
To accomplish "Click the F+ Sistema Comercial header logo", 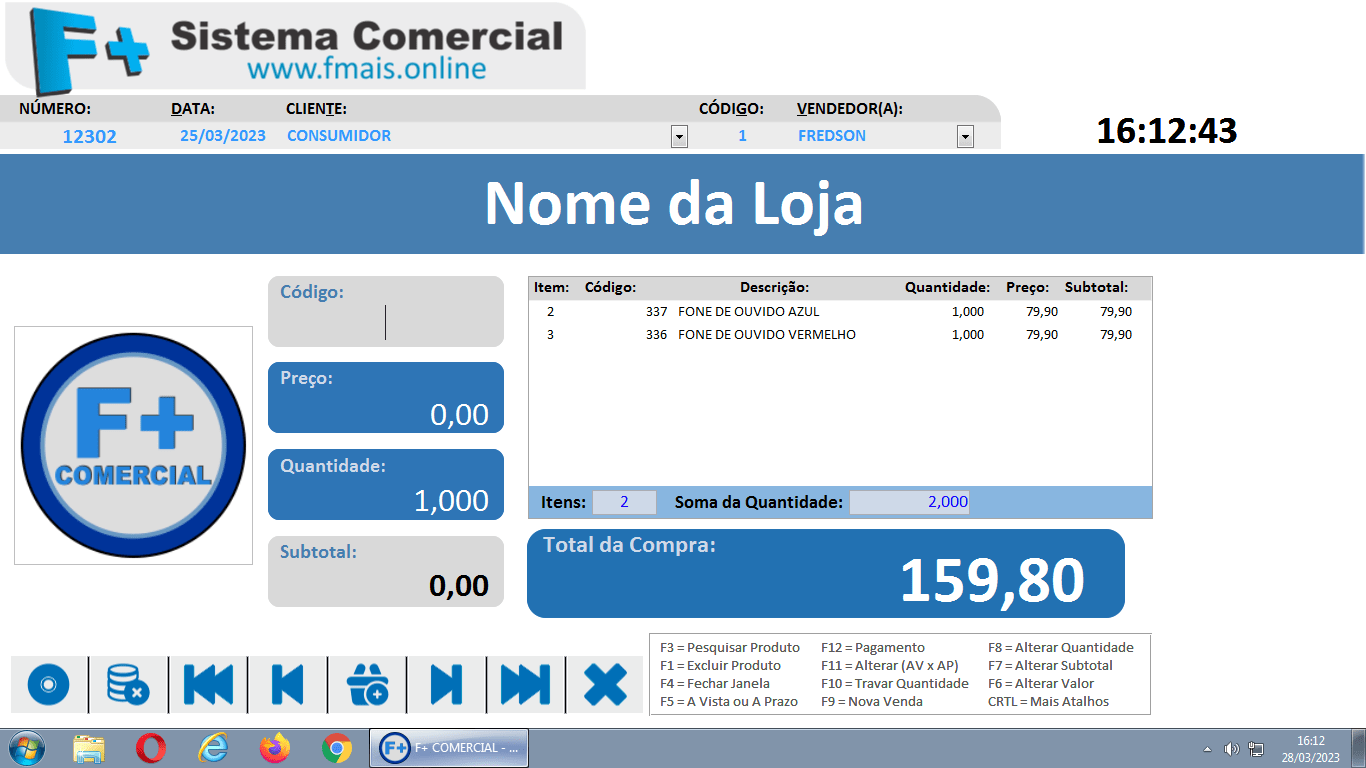I will point(296,48).
